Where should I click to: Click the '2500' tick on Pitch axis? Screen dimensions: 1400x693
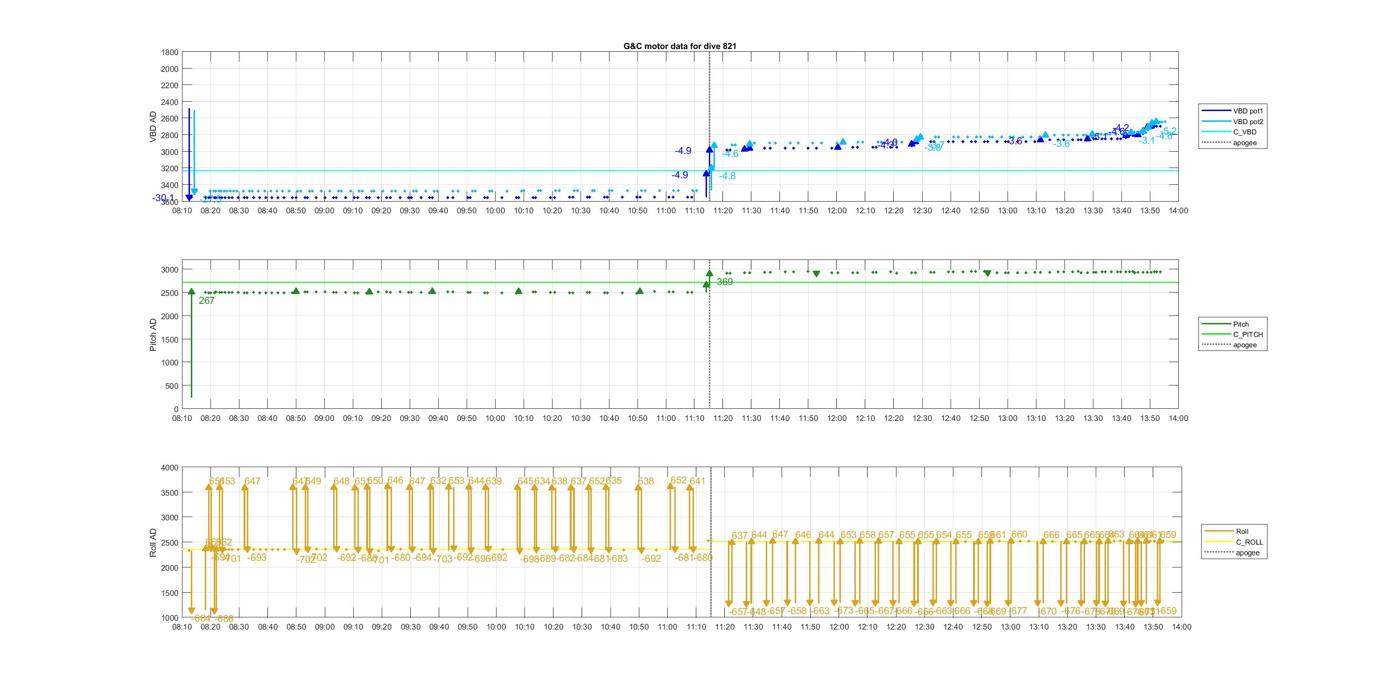[x=170, y=293]
